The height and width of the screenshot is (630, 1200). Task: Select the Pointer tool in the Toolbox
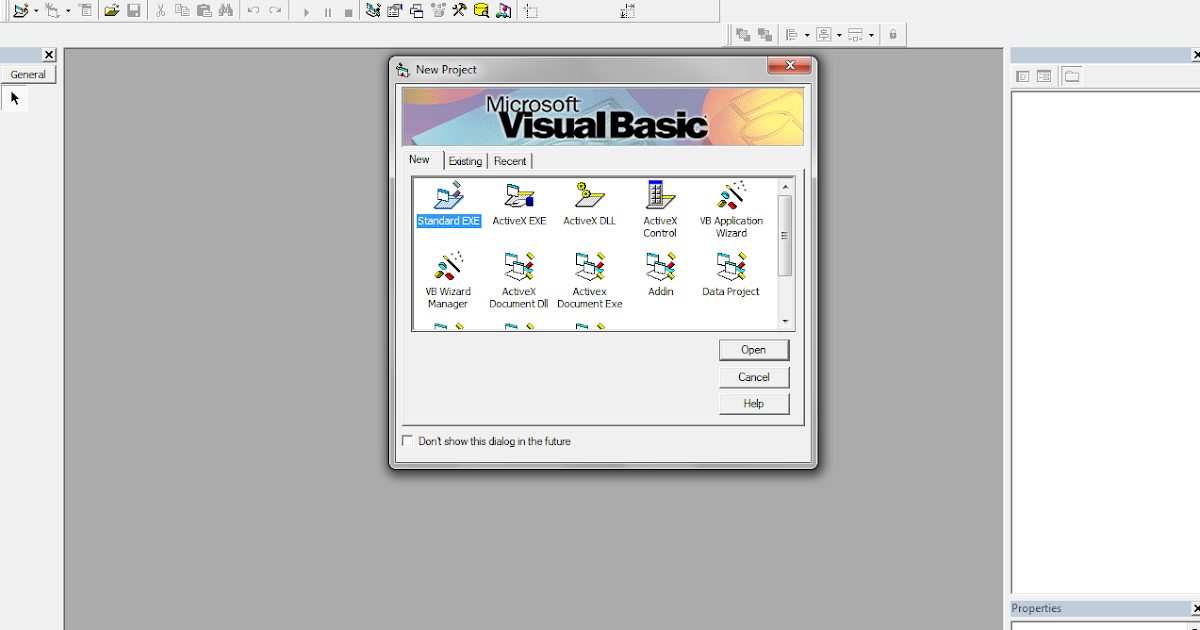pos(15,98)
